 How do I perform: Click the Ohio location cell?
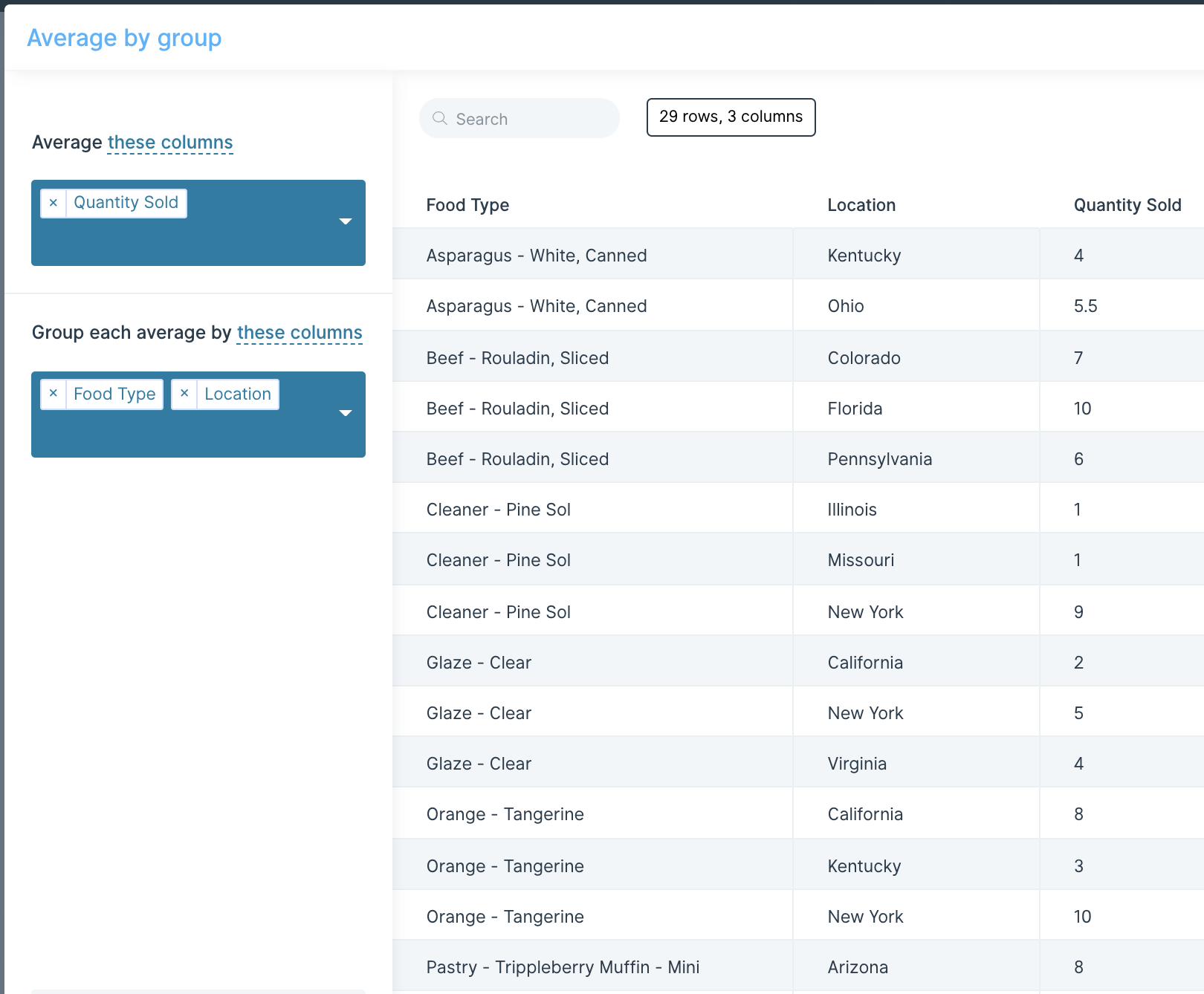(x=846, y=306)
